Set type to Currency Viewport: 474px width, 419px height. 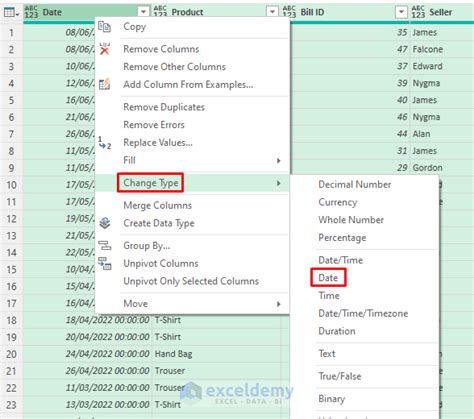coord(338,202)
